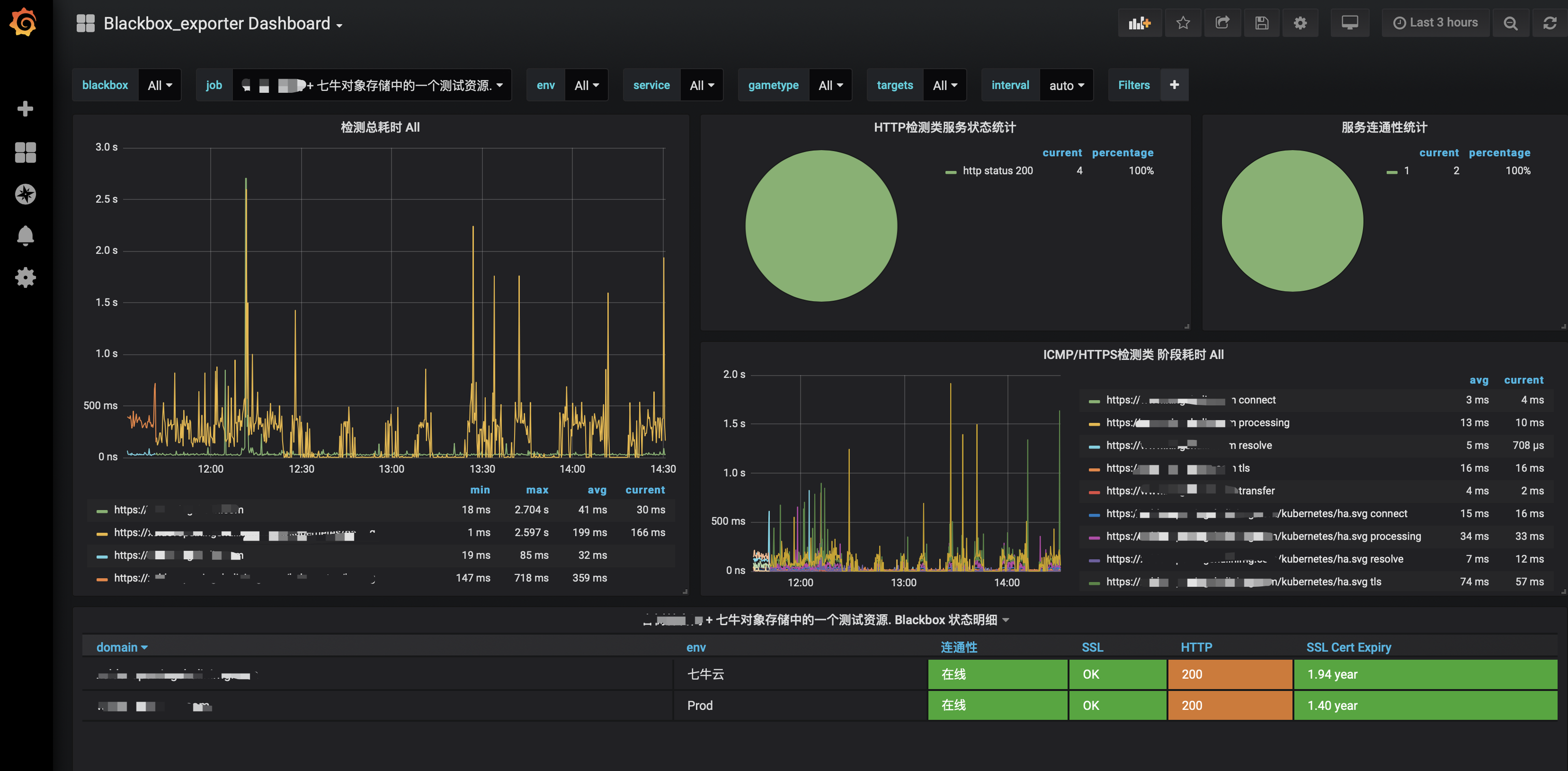Open the 'Last 3 hours' time picker
Viewport: 1568px width, 771px height.
1435,22
